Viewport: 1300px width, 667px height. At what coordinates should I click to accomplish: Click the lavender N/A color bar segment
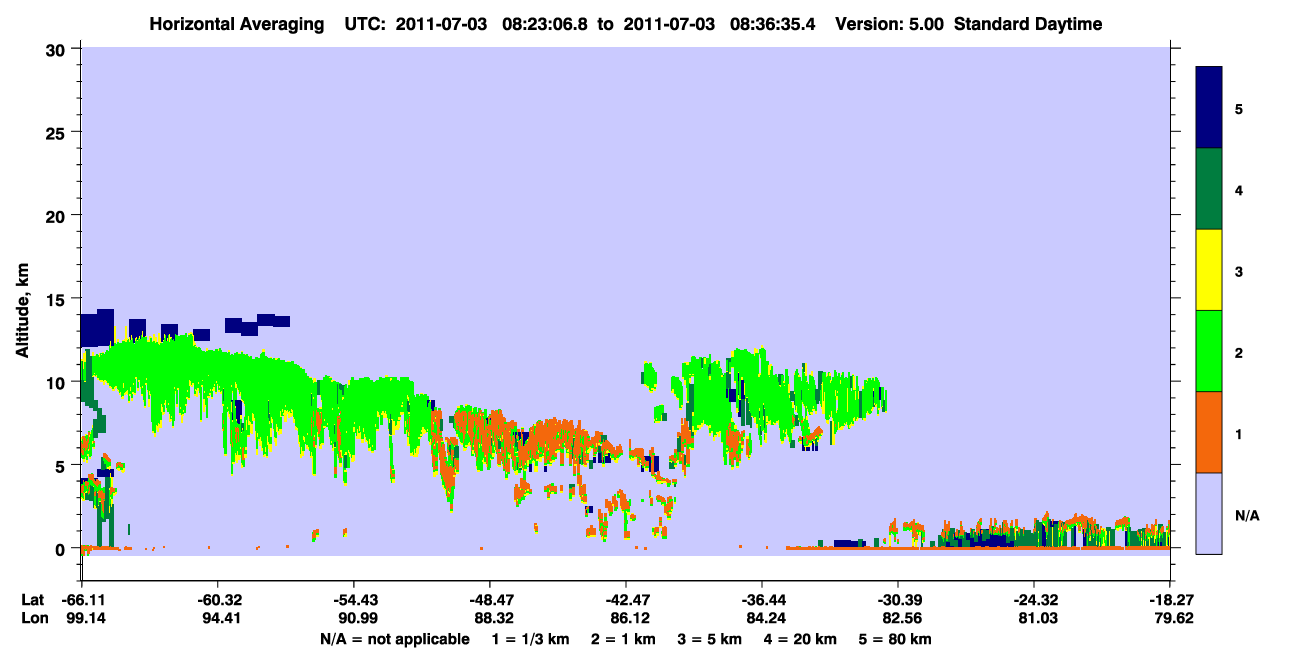[x=1209, y=512]
